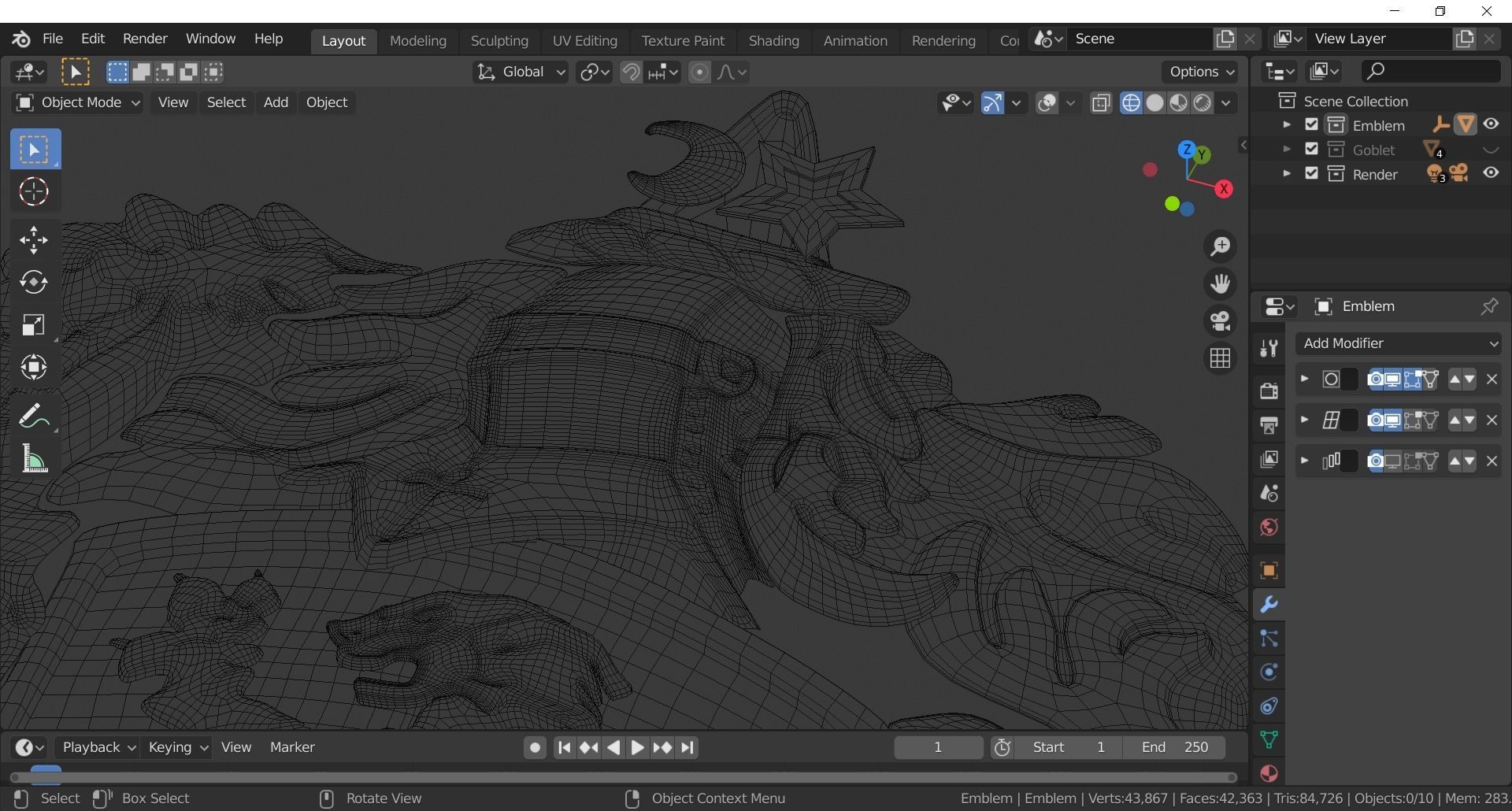Expand the Render collection tree item

(x=1287, y=174)
